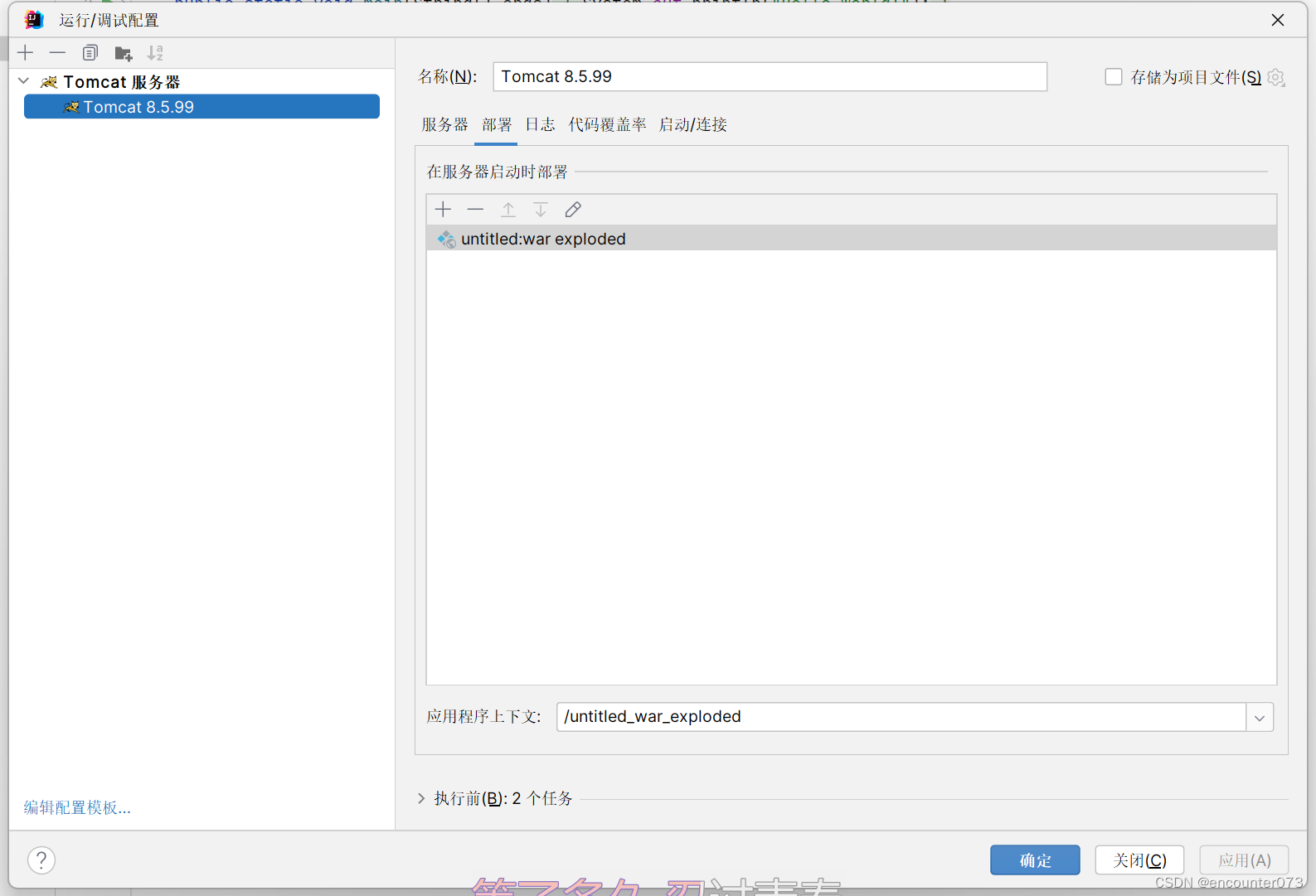
Task: Click the 在服务器启动时部署 section label
Action: [497, 172]
